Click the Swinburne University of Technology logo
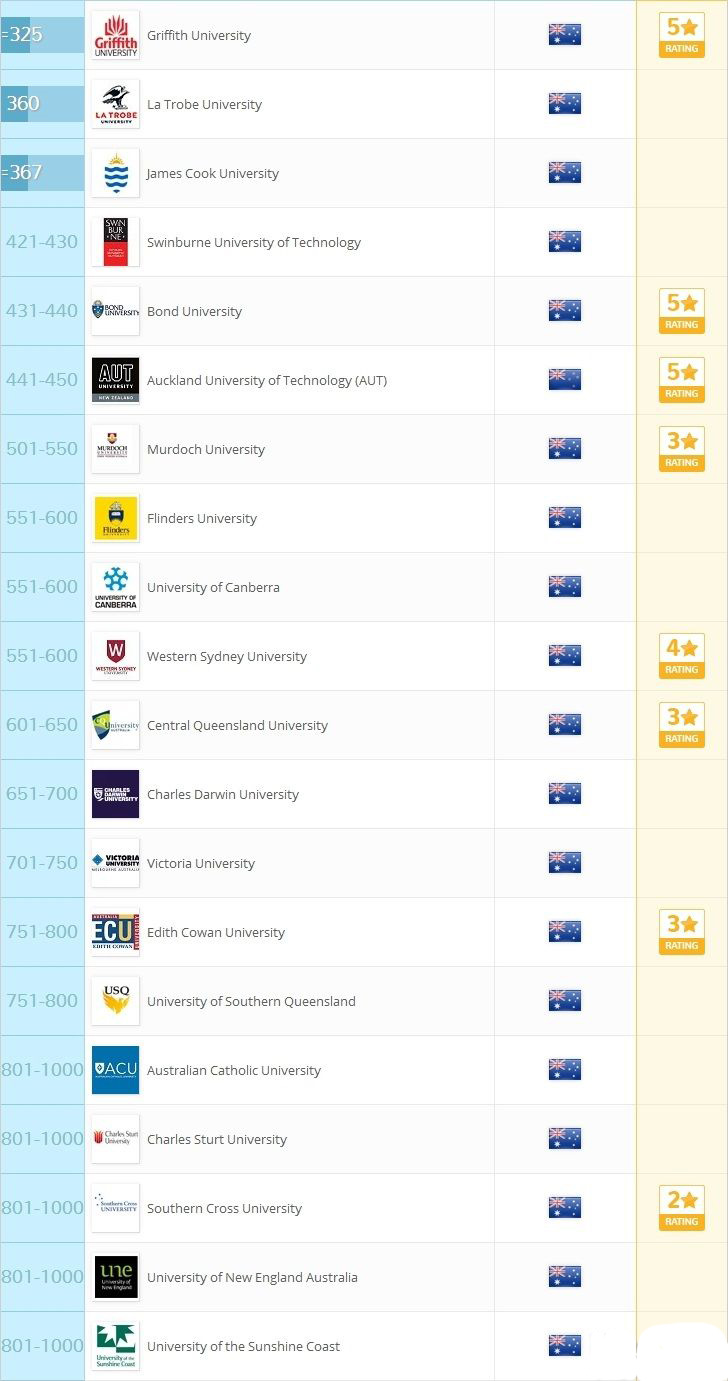Viewport: 728px width, 1381px height. [115, 242]
